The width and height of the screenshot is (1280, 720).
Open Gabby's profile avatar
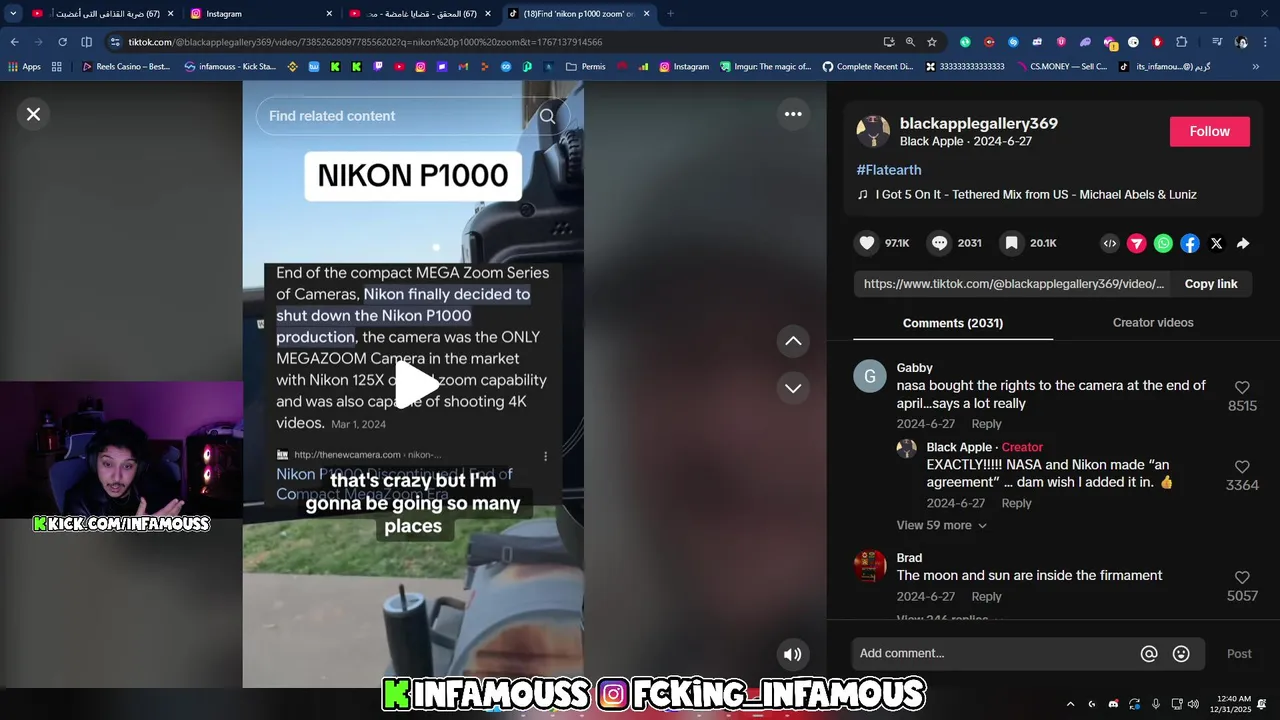(x=870, y=376)
